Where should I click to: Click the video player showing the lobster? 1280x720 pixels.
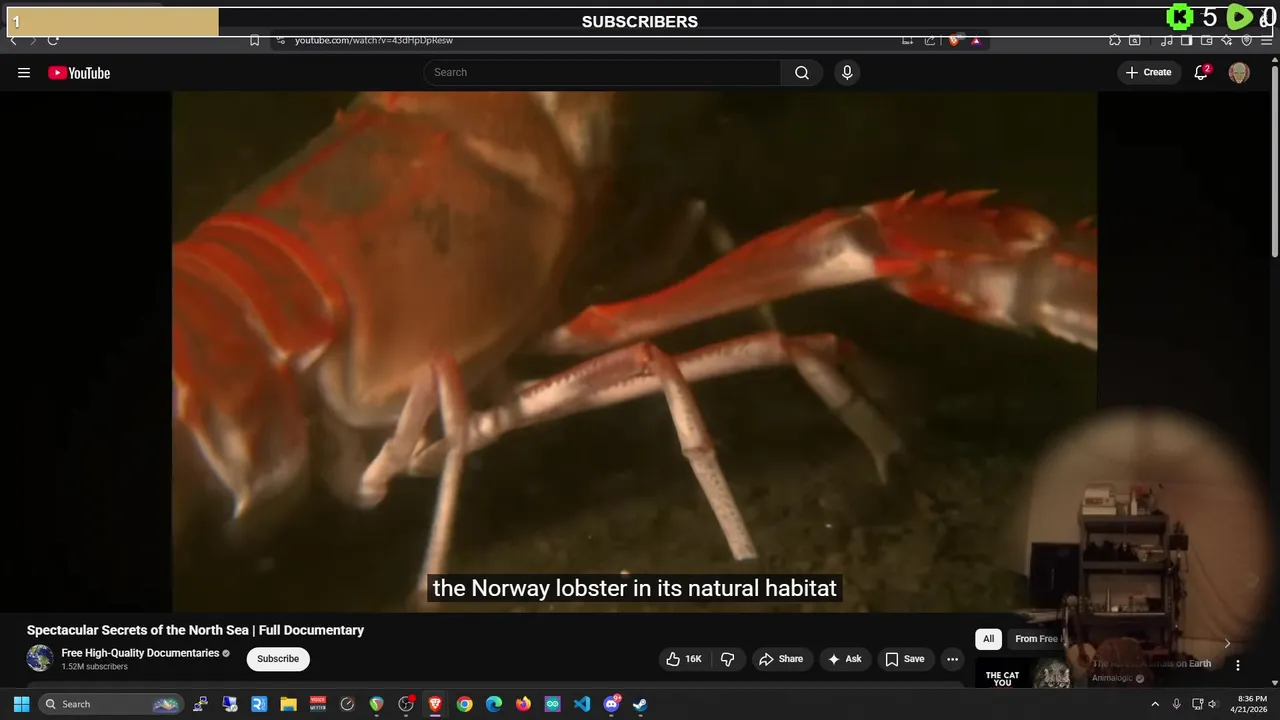(634, 350)
